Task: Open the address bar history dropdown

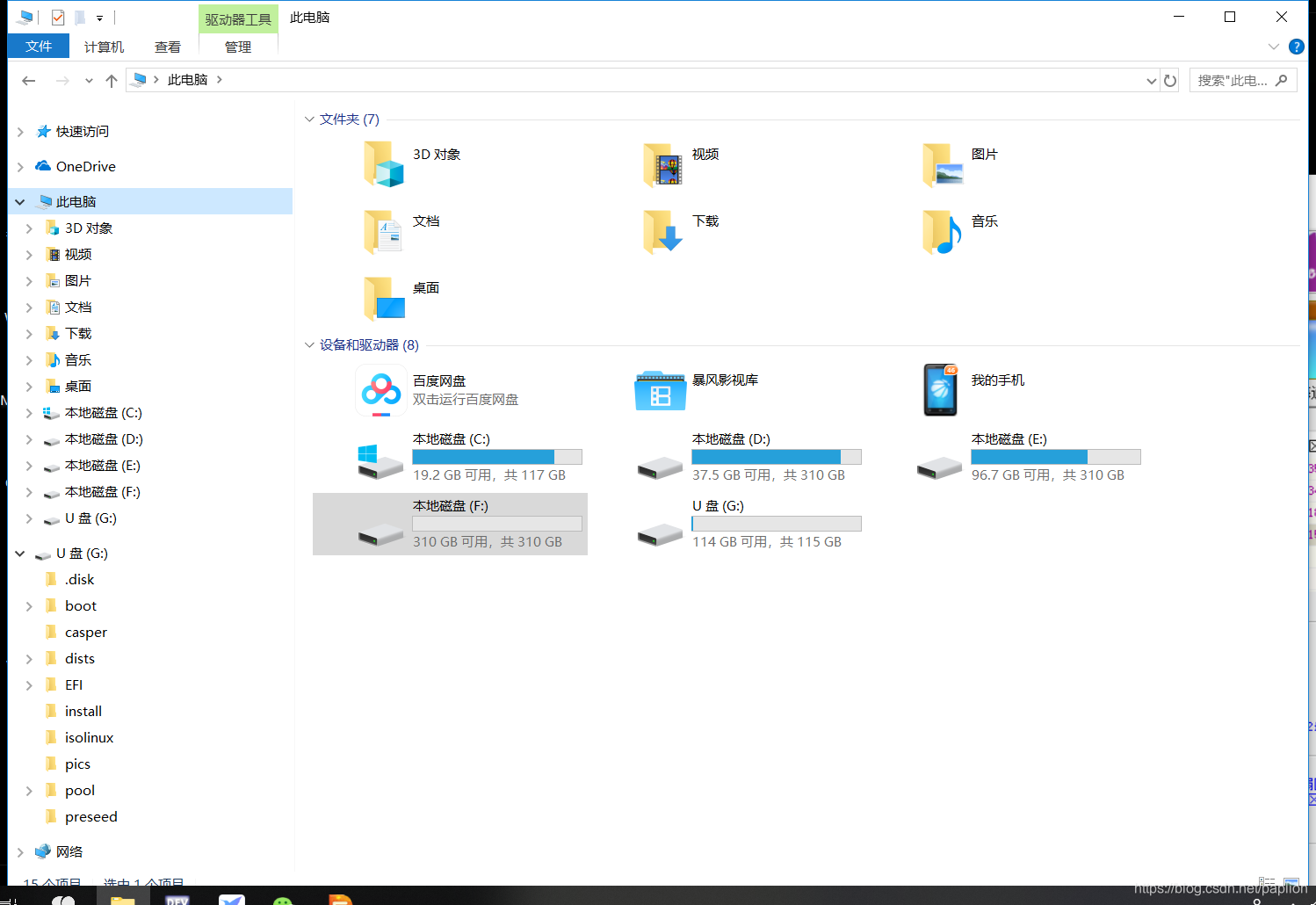Action: coord(1151,81)
